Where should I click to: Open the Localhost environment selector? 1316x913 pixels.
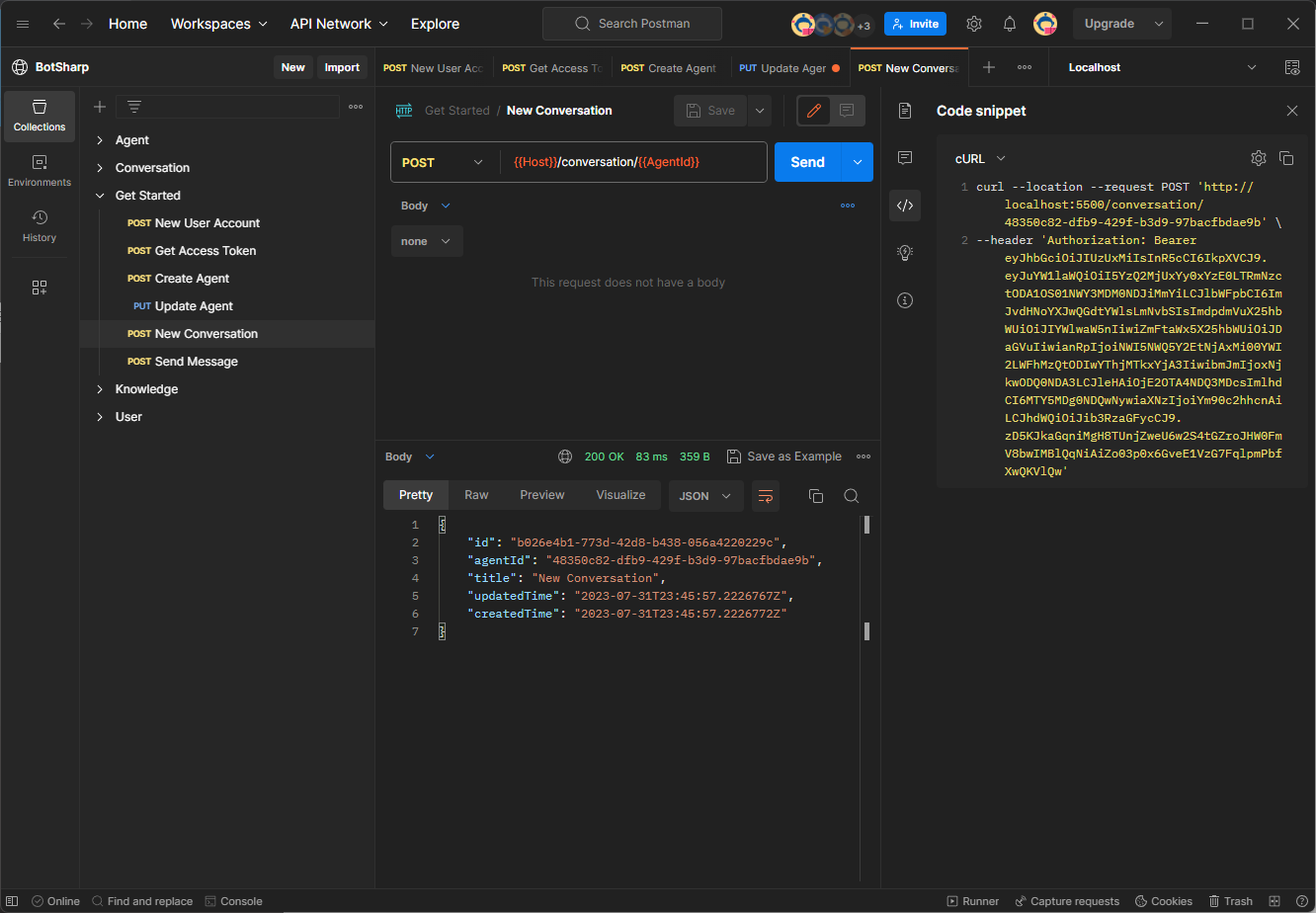pyautogui.click(x=1163, y=67)
